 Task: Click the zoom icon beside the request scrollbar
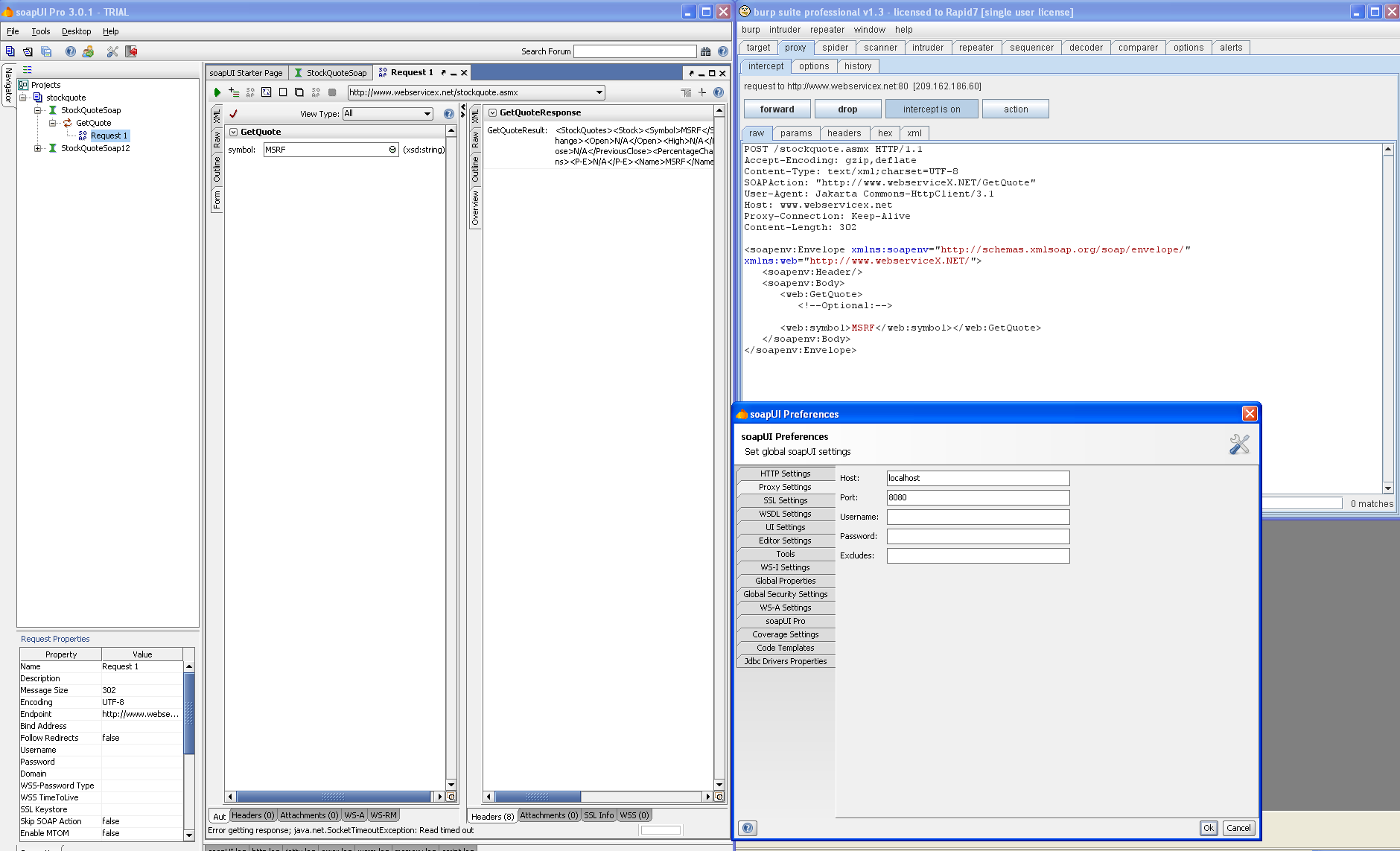[x=451, y=797]
